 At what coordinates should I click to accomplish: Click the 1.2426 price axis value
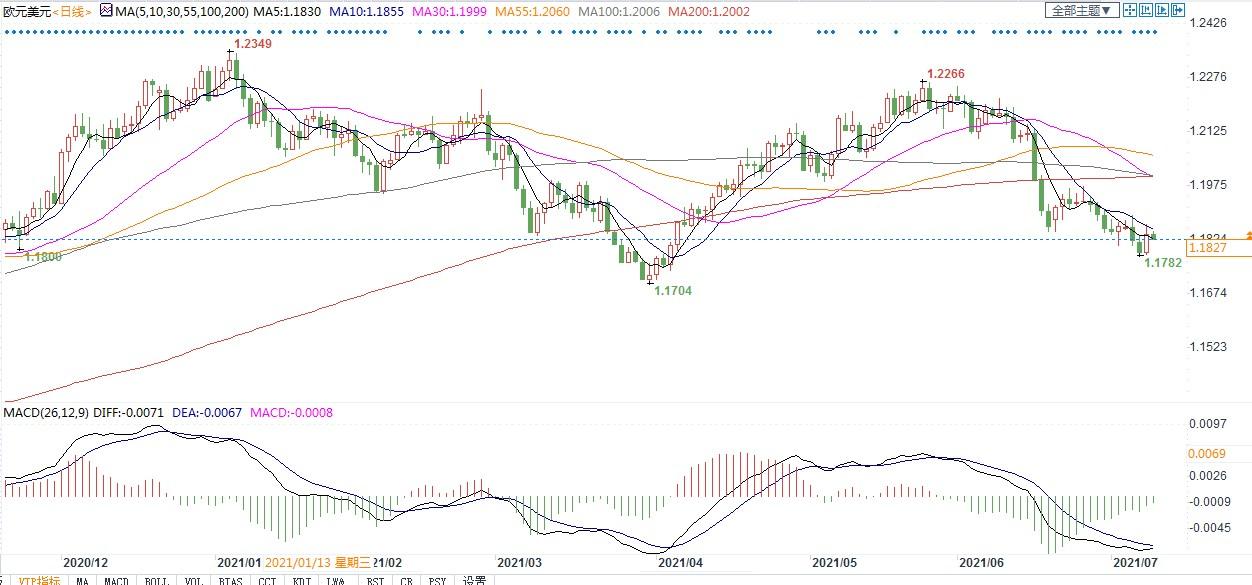click(1207, 23)
